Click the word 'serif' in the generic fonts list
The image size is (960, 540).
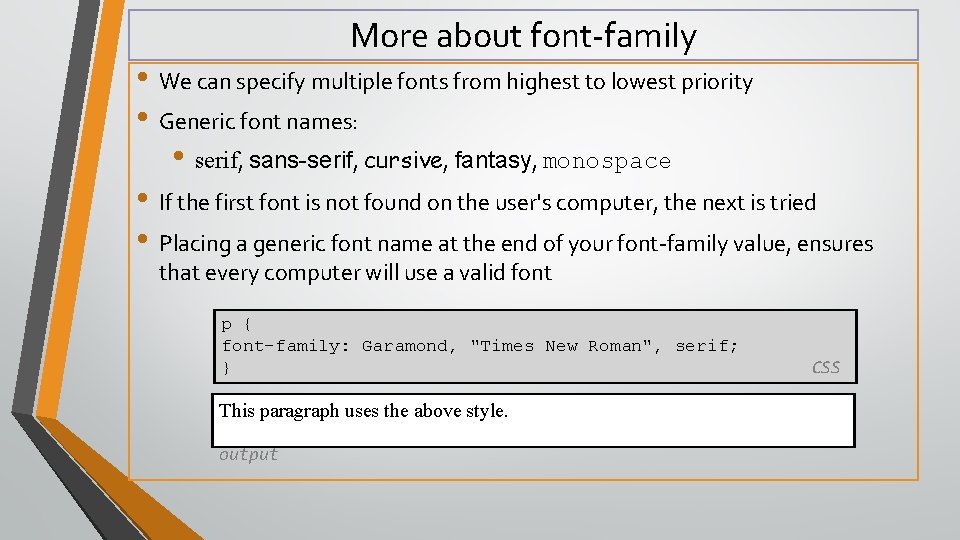click(x=219, y=161)
